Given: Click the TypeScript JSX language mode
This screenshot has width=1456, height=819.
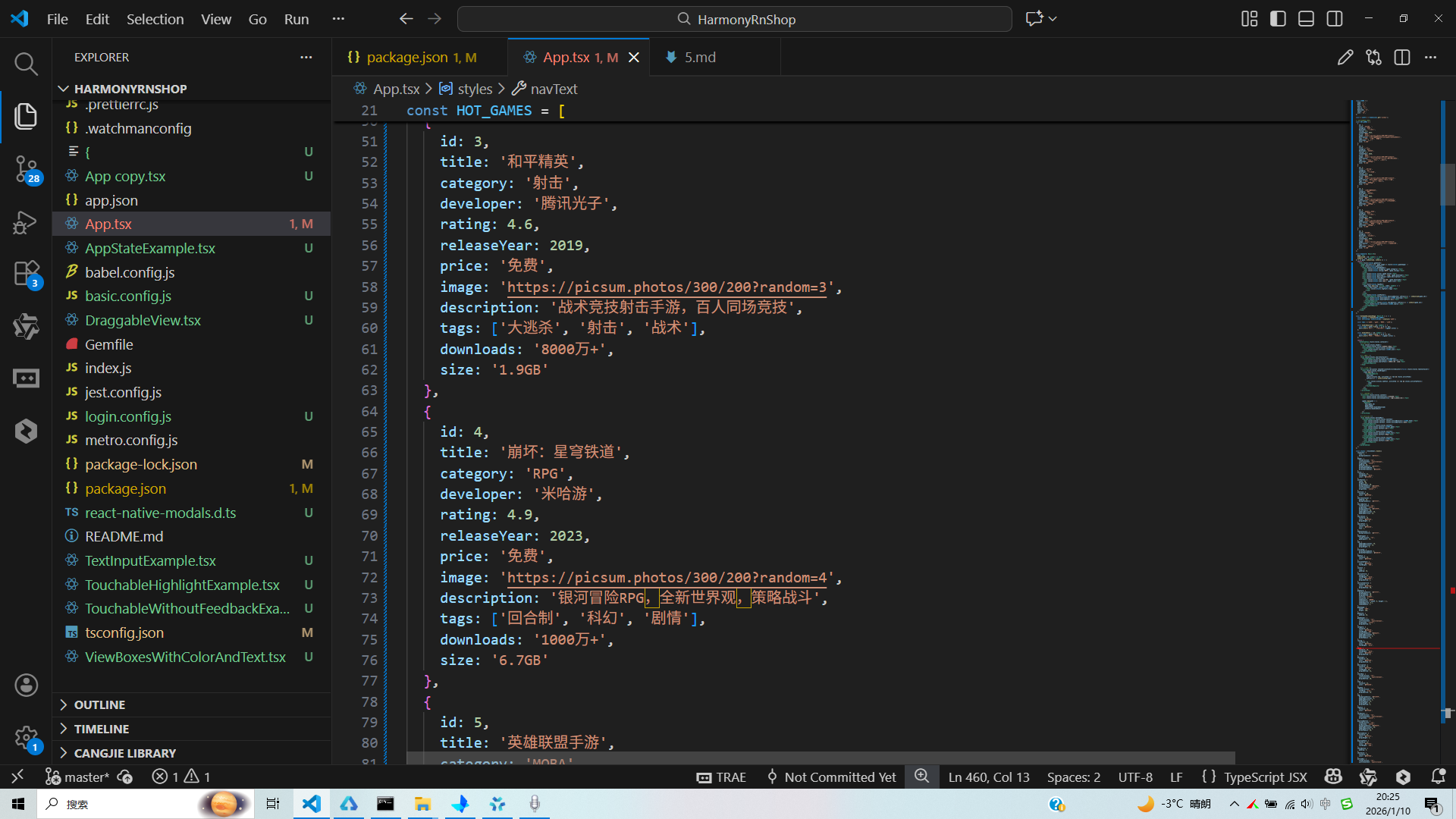Looking at the screenshot, I should click(x=1265, y=777).
